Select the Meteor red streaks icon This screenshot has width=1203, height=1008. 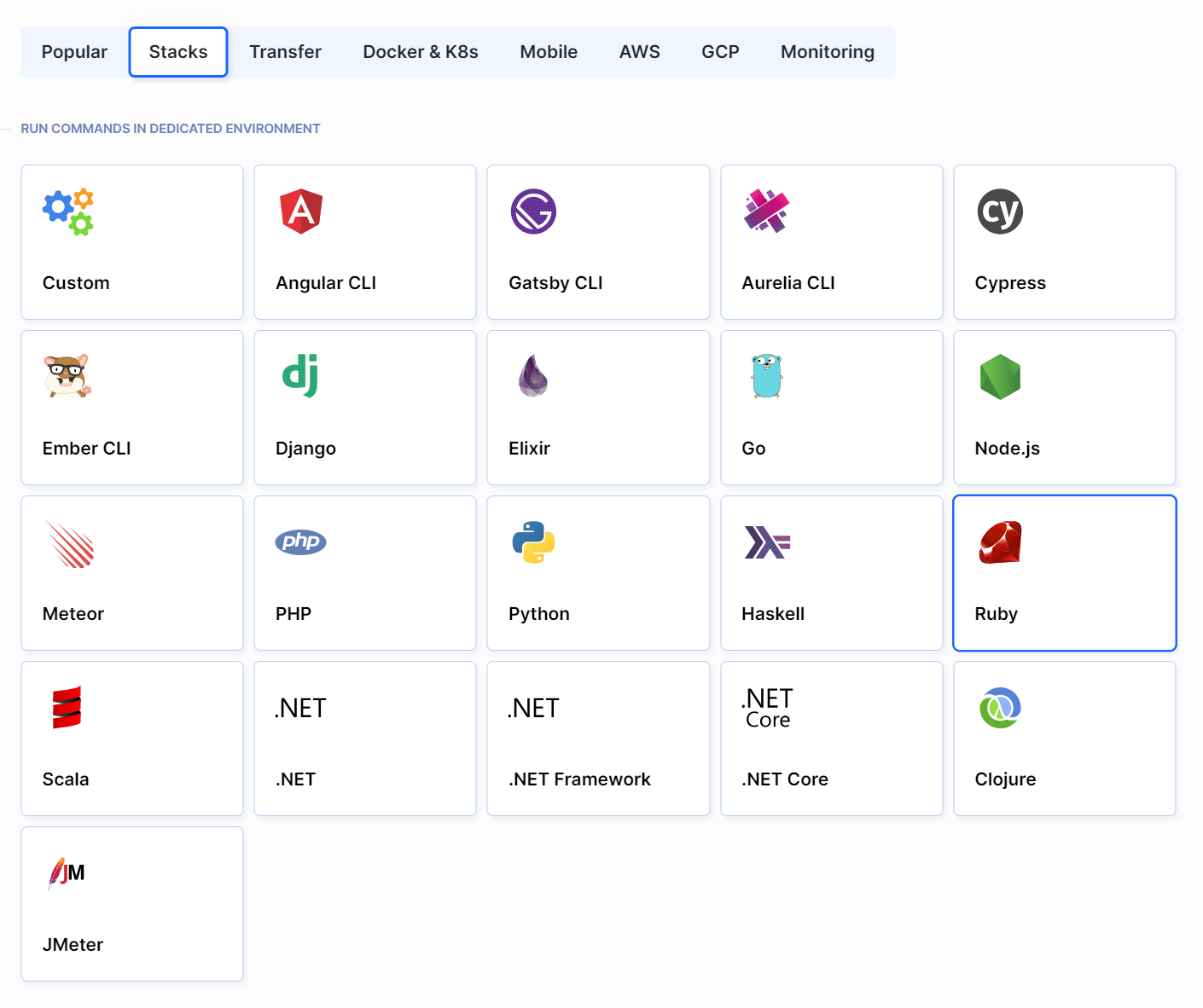69,543
